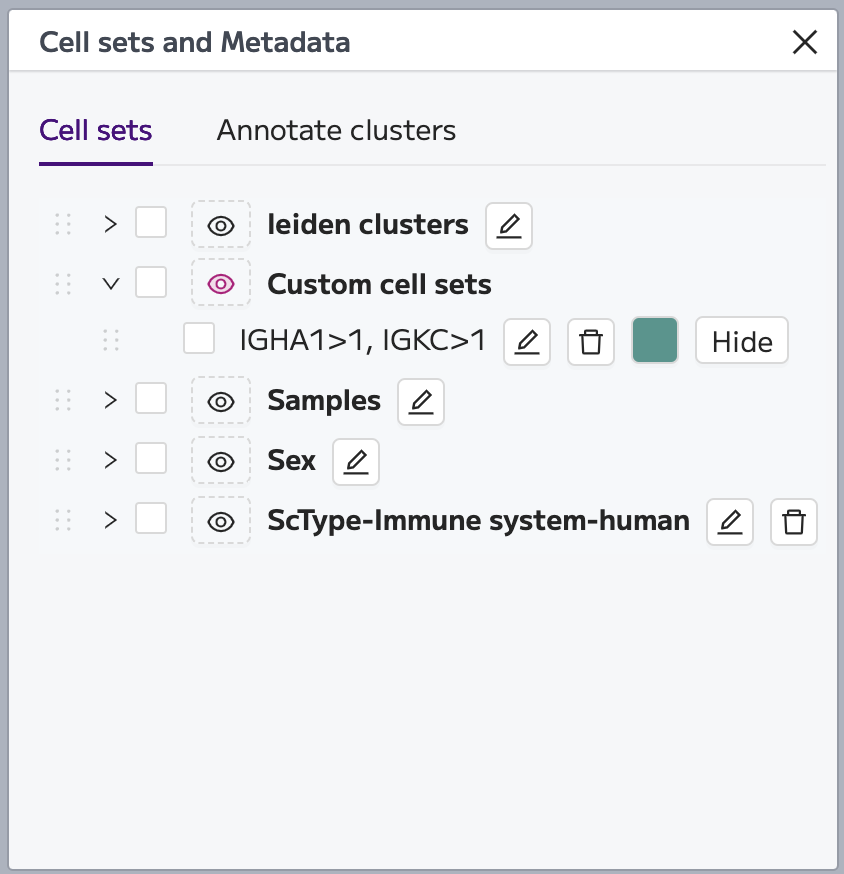Check the Samples category checkbox
Viewport: 844px width, 874px height.
coord(151,398)
